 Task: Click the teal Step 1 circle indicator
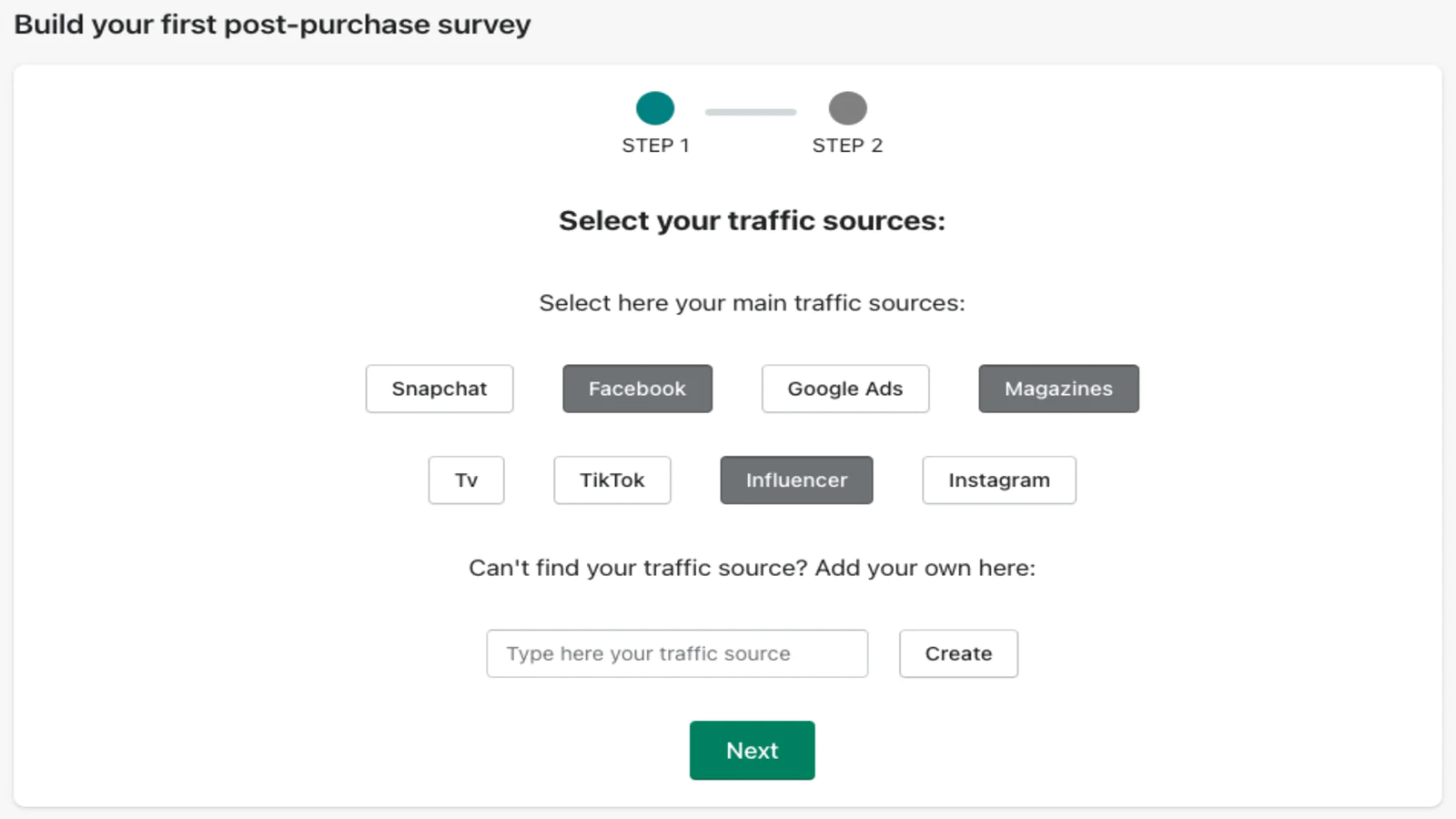[x=655, y=108]
